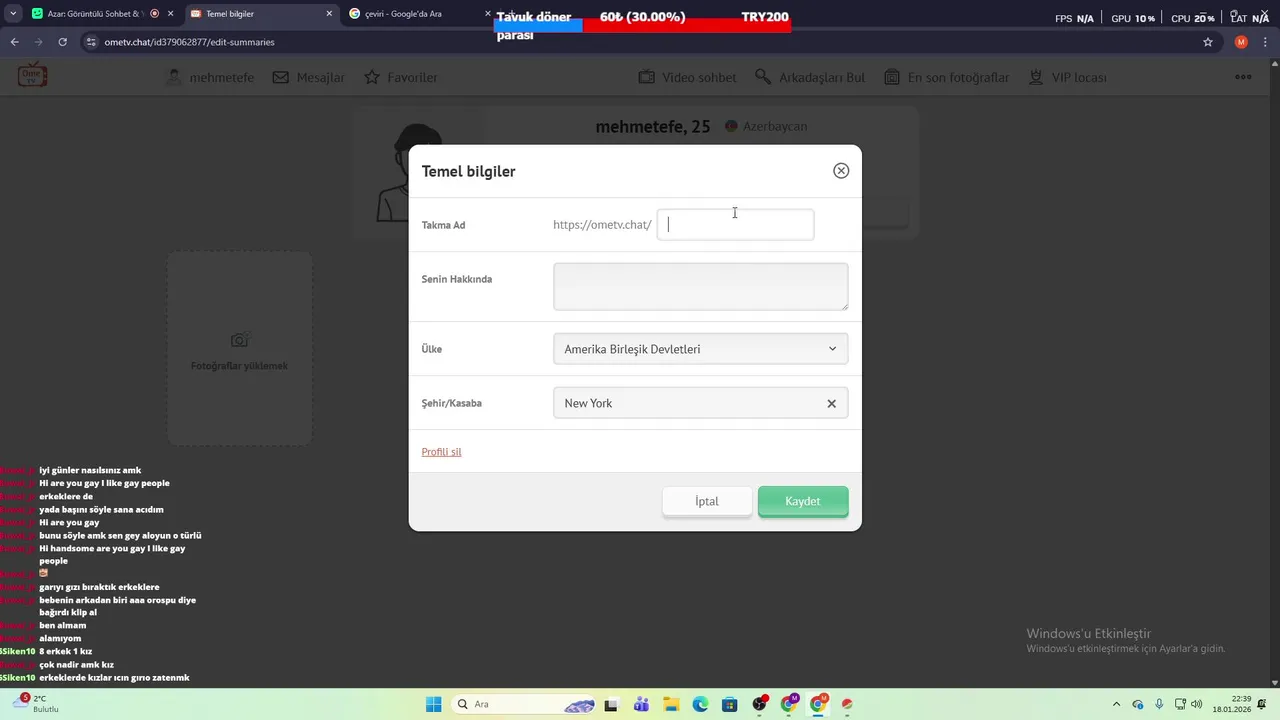Bookmark this page with the star icon
Screen dimensions: 1280x720
[1208, 42]
